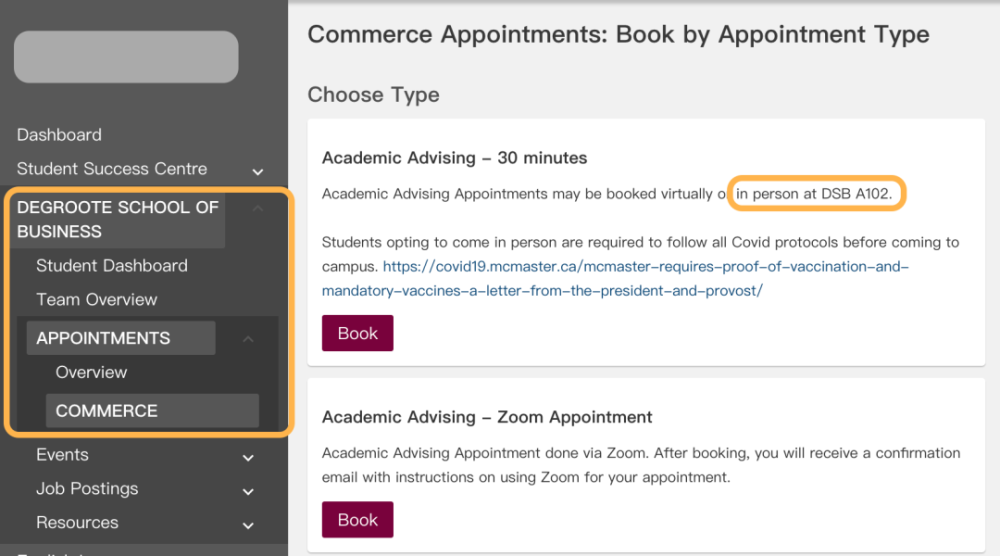This screenshot has height=556, width=1000.
Task: Open the Resources sidebar item
Action: (77, 523)
